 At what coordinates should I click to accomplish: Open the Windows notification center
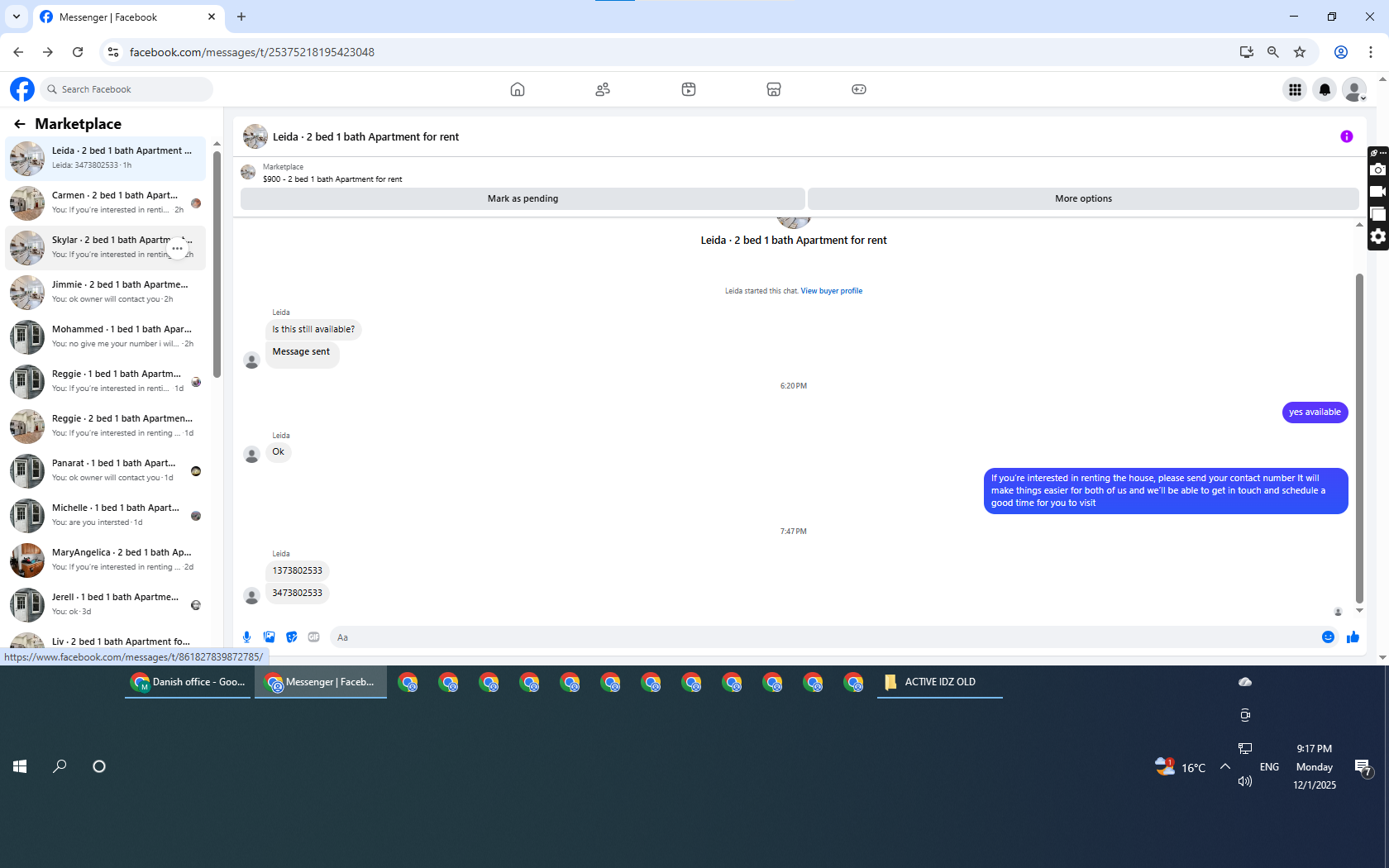pos(1363,768)
